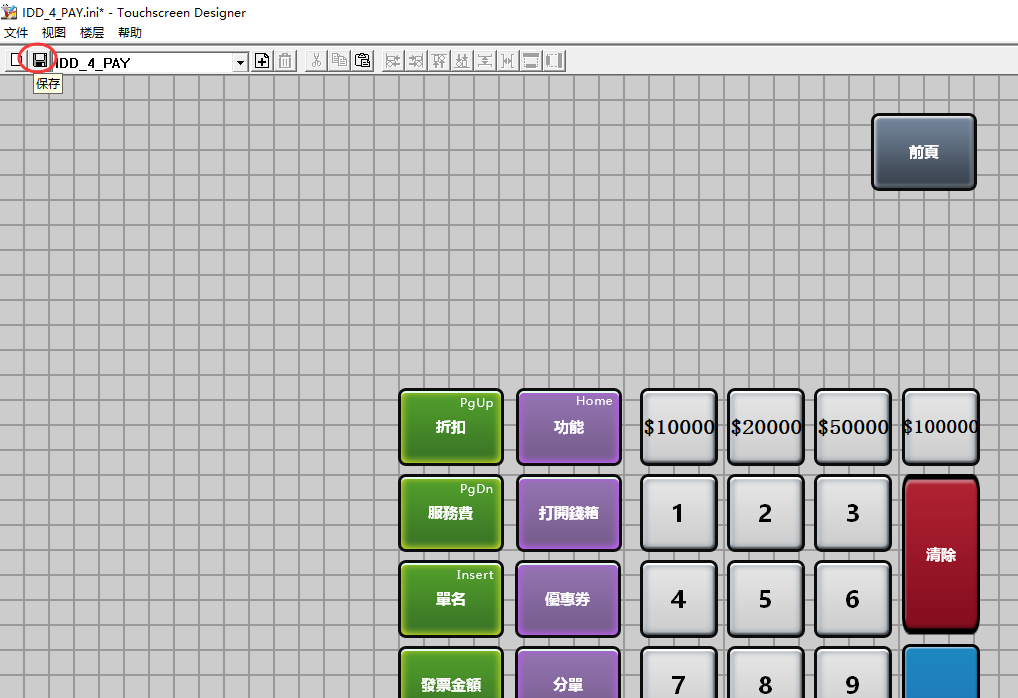Select the green 發票金額 button
Viewport: 1018px width, 698px height.
451,673
